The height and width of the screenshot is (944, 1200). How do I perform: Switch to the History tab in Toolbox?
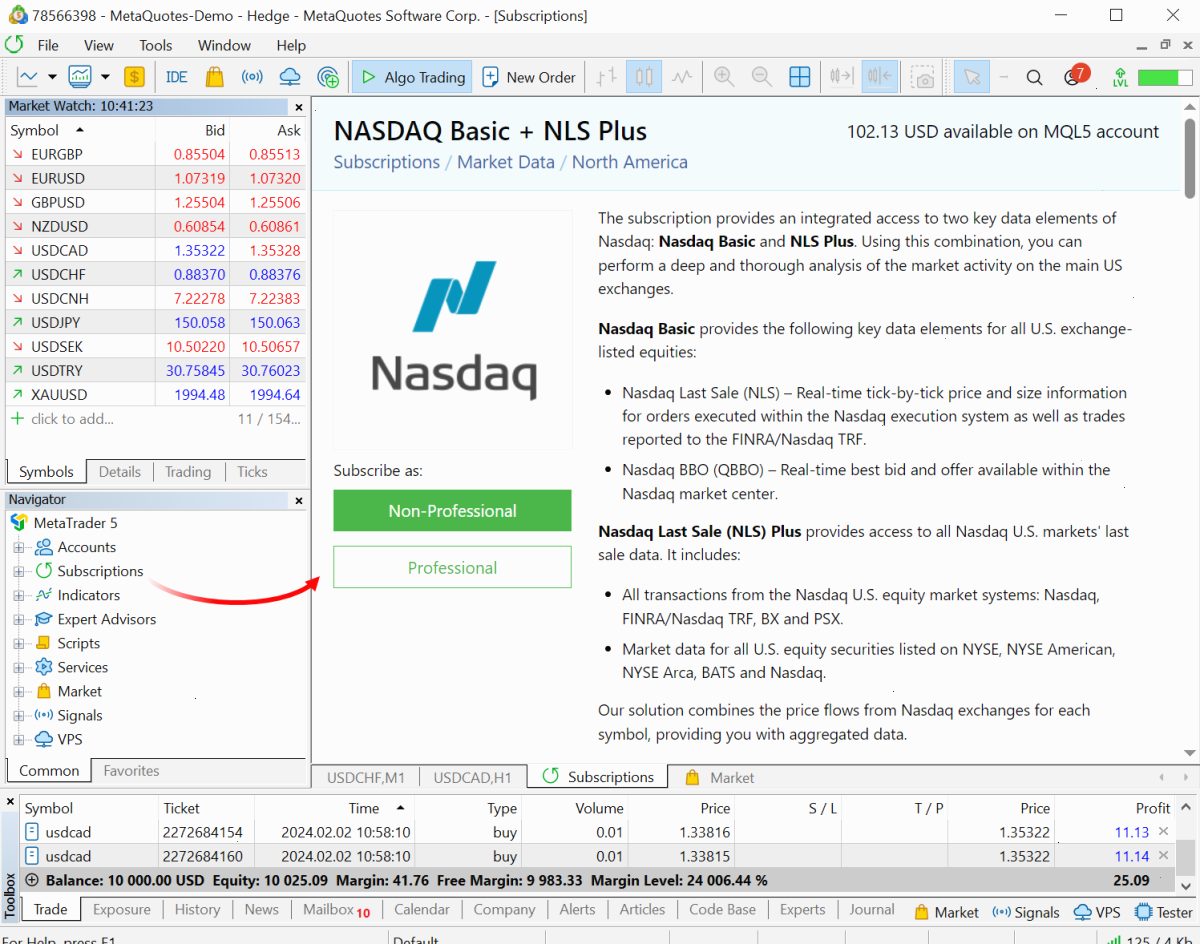[197, 909]
